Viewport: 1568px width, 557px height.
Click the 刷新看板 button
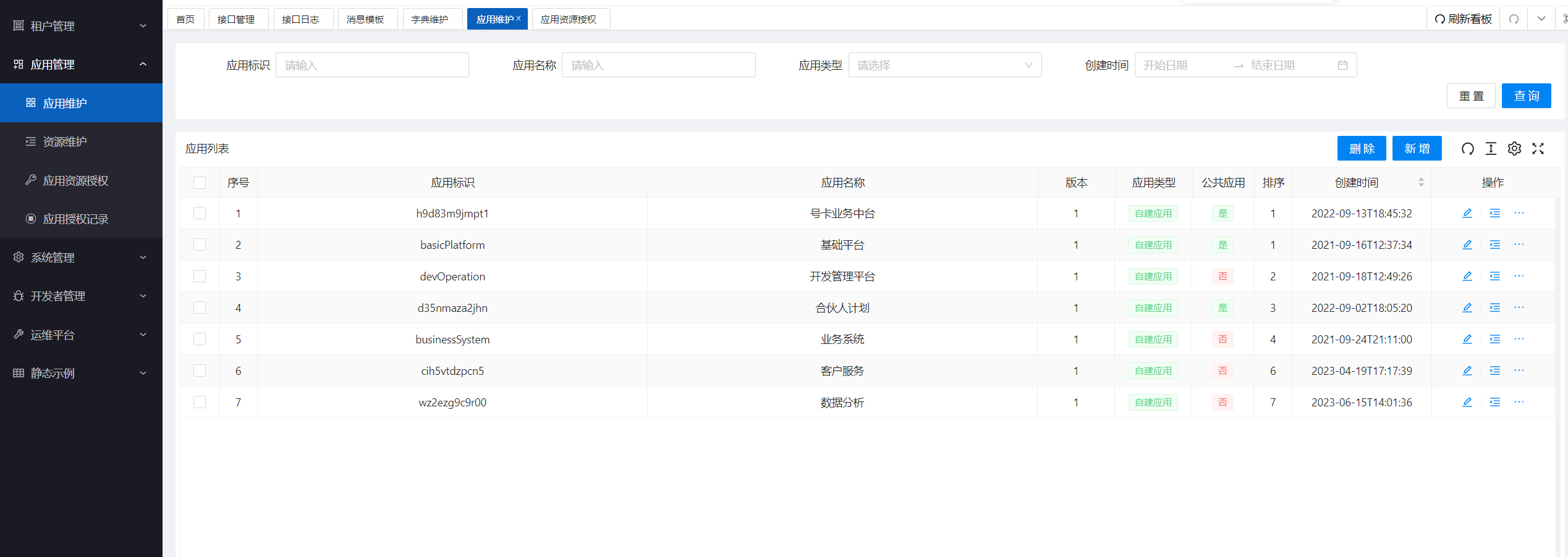pos(1464,19)
